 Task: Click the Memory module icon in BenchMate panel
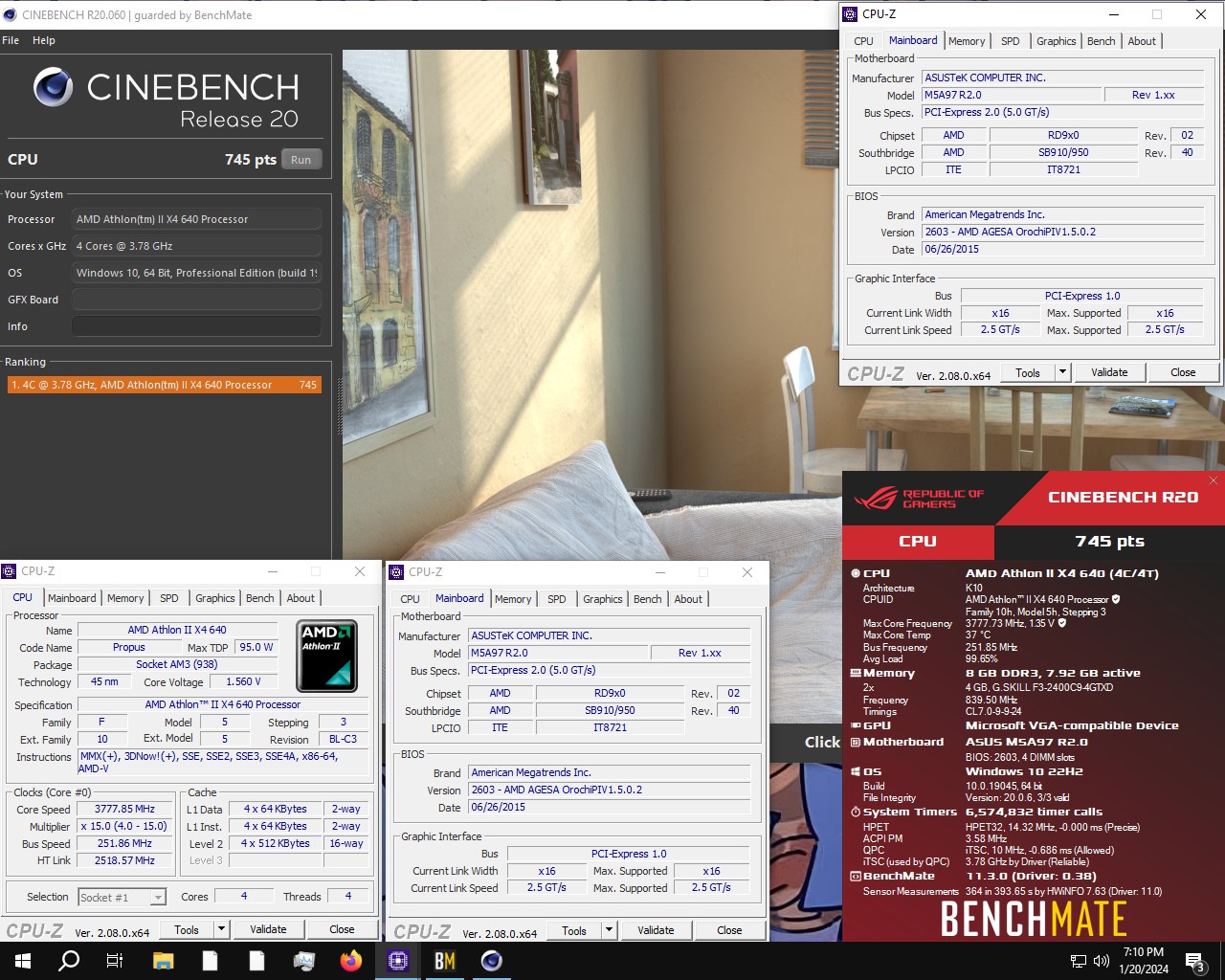click(855, 673)
